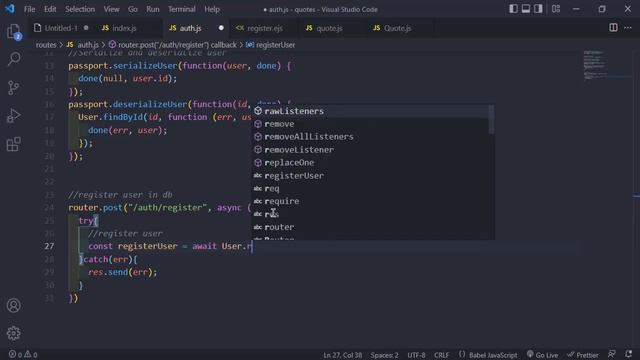Choose req suggestion
This screenshot has width=640, height=360.
(x=370, y=189)
